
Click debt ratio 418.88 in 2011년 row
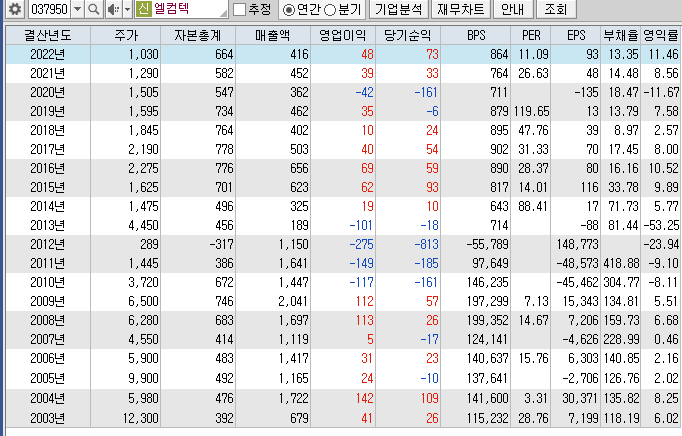[x=622, y=263]
